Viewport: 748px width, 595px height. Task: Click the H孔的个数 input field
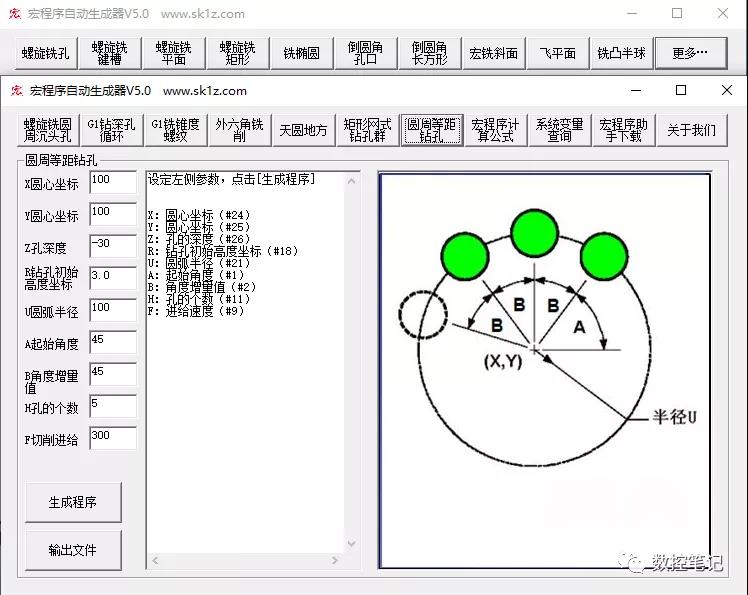coord(112,405)
